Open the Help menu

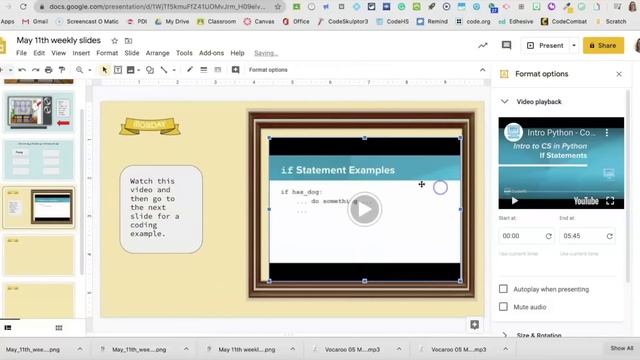tap(237, 53)
